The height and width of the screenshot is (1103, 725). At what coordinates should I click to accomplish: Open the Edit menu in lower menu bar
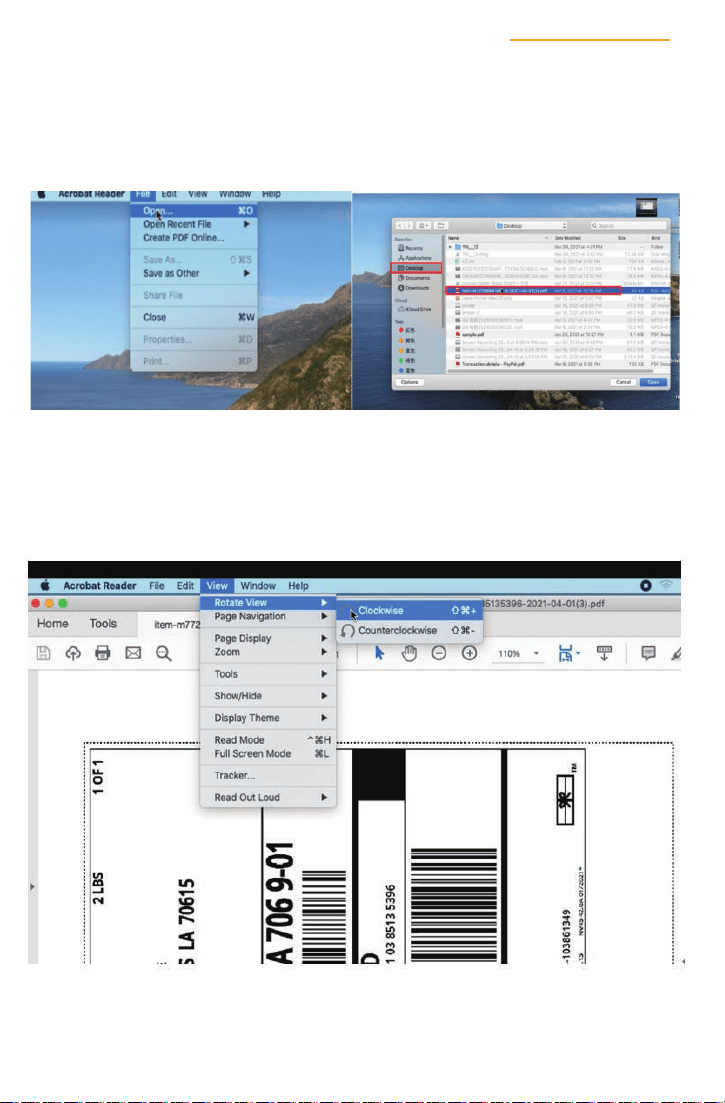tap(185, 585)
